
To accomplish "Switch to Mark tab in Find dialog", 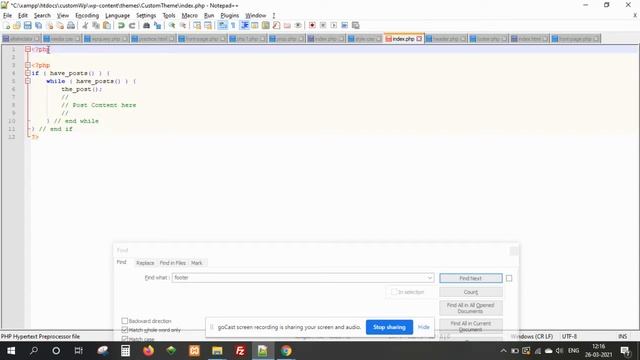I will (197, 263).
